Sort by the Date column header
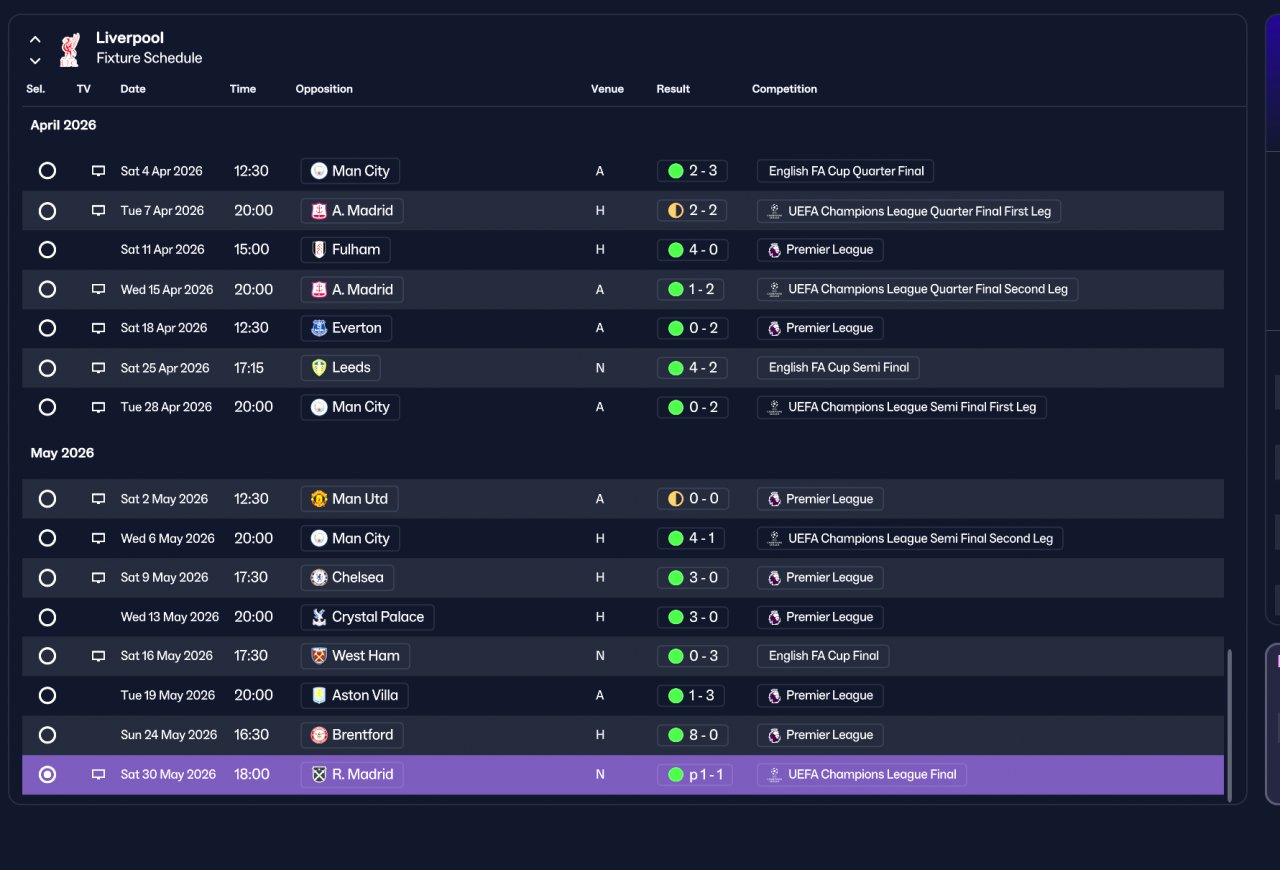Viewport: 1280px width, 870px height. 133,89
